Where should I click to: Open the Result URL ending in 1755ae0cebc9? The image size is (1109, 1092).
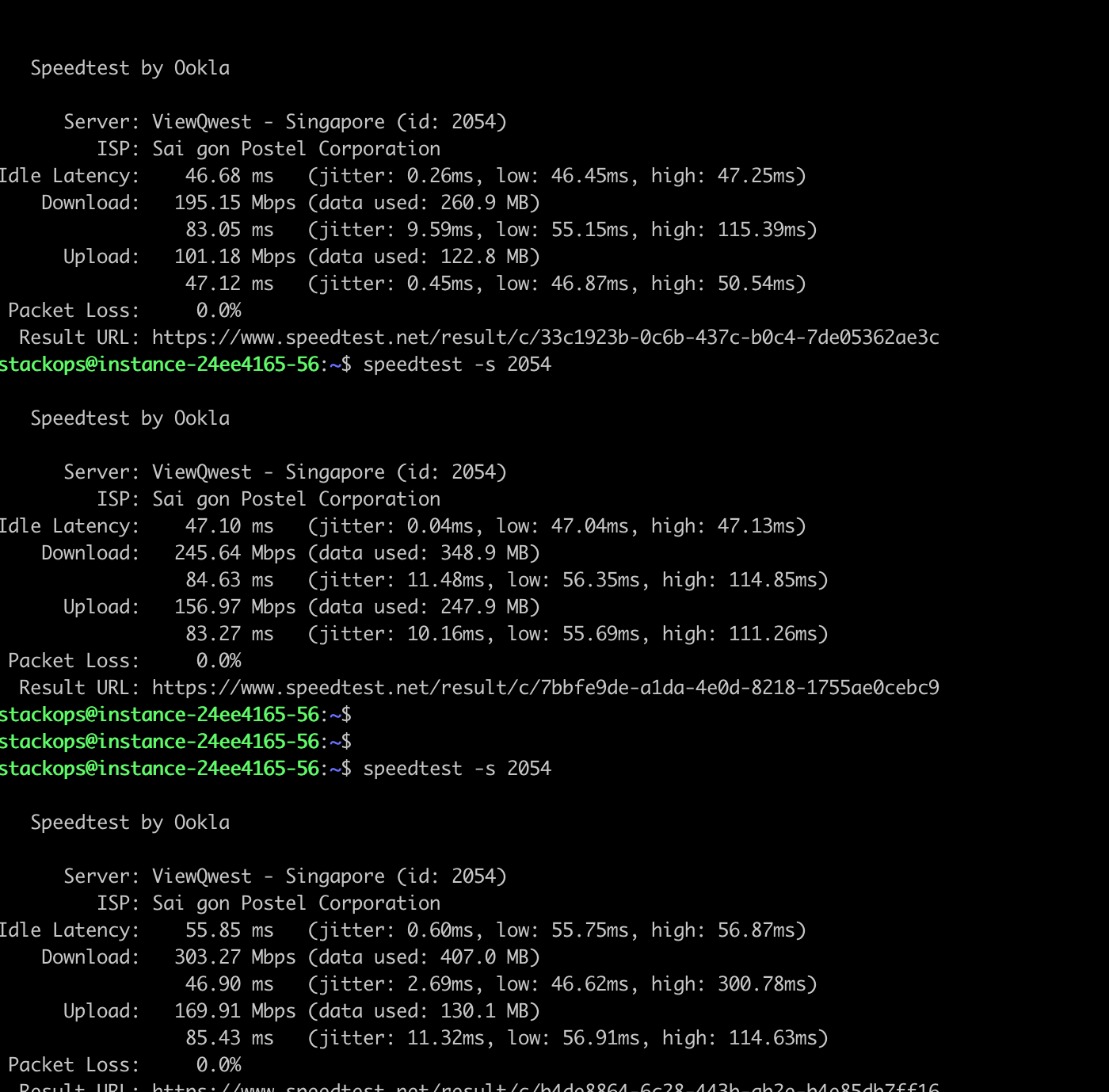[545, 688]
